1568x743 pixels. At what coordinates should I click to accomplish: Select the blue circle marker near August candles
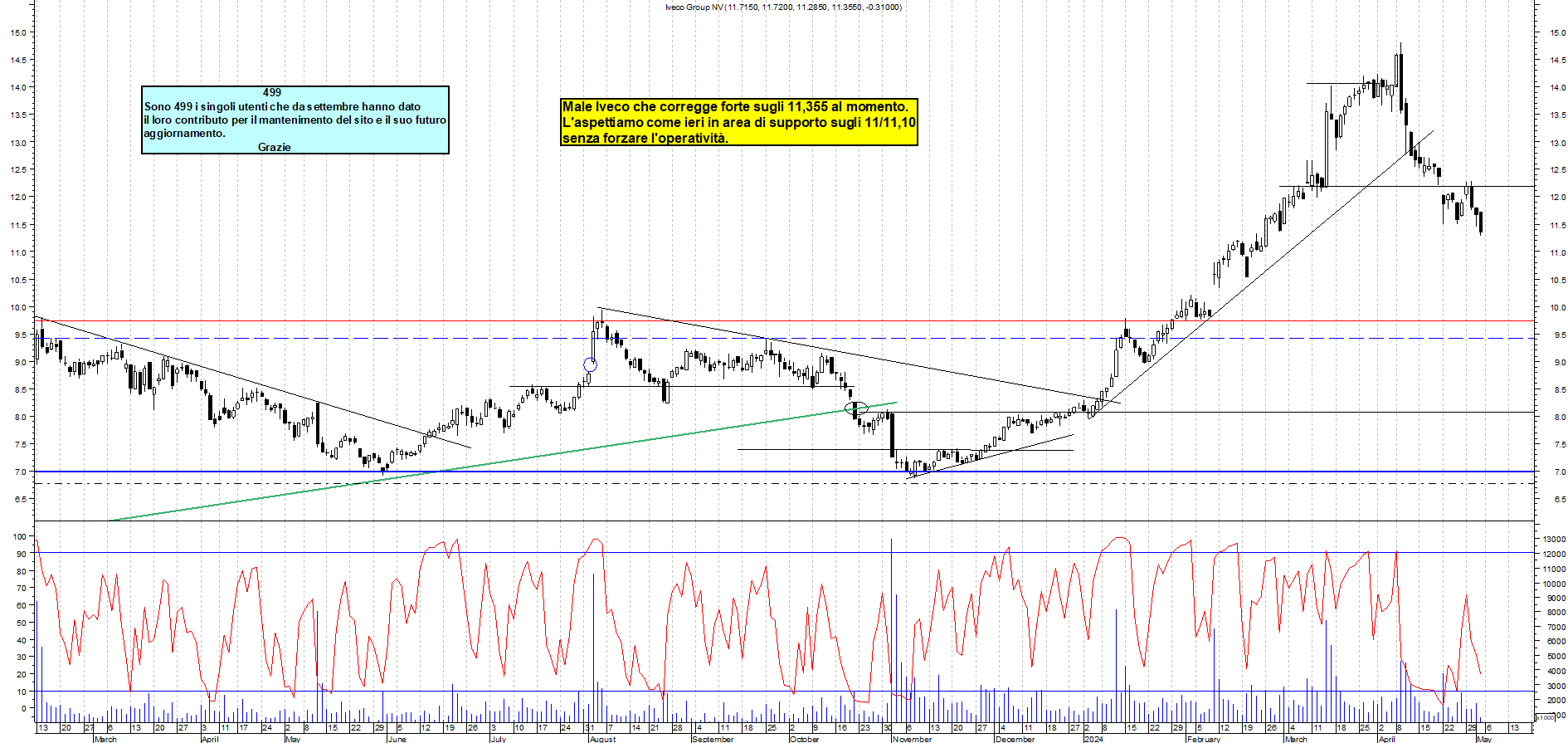pyautogui.click(x=590, y=364)
